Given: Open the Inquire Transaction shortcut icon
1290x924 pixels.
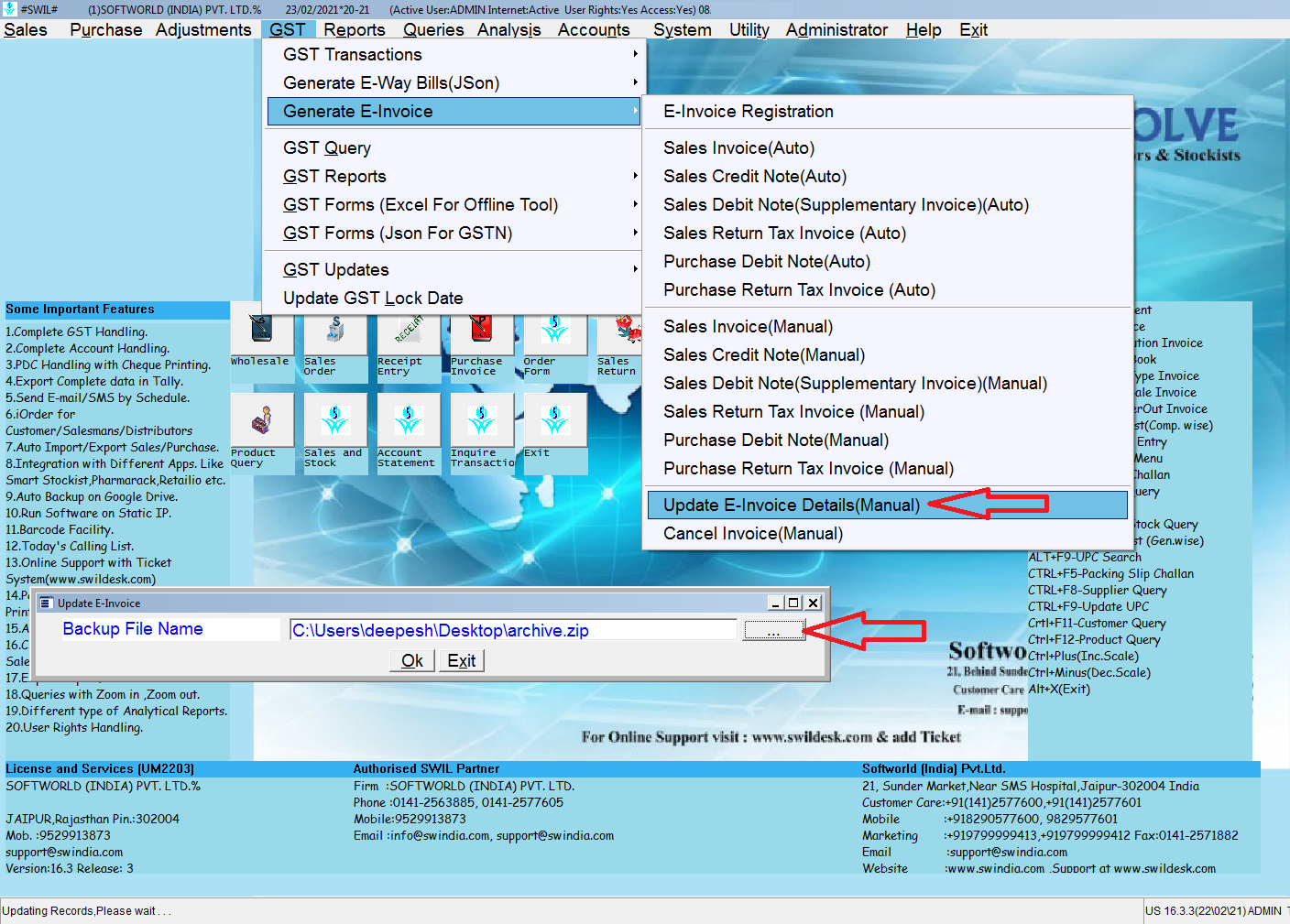Looking at the screenshot, I should click(482, 420).
